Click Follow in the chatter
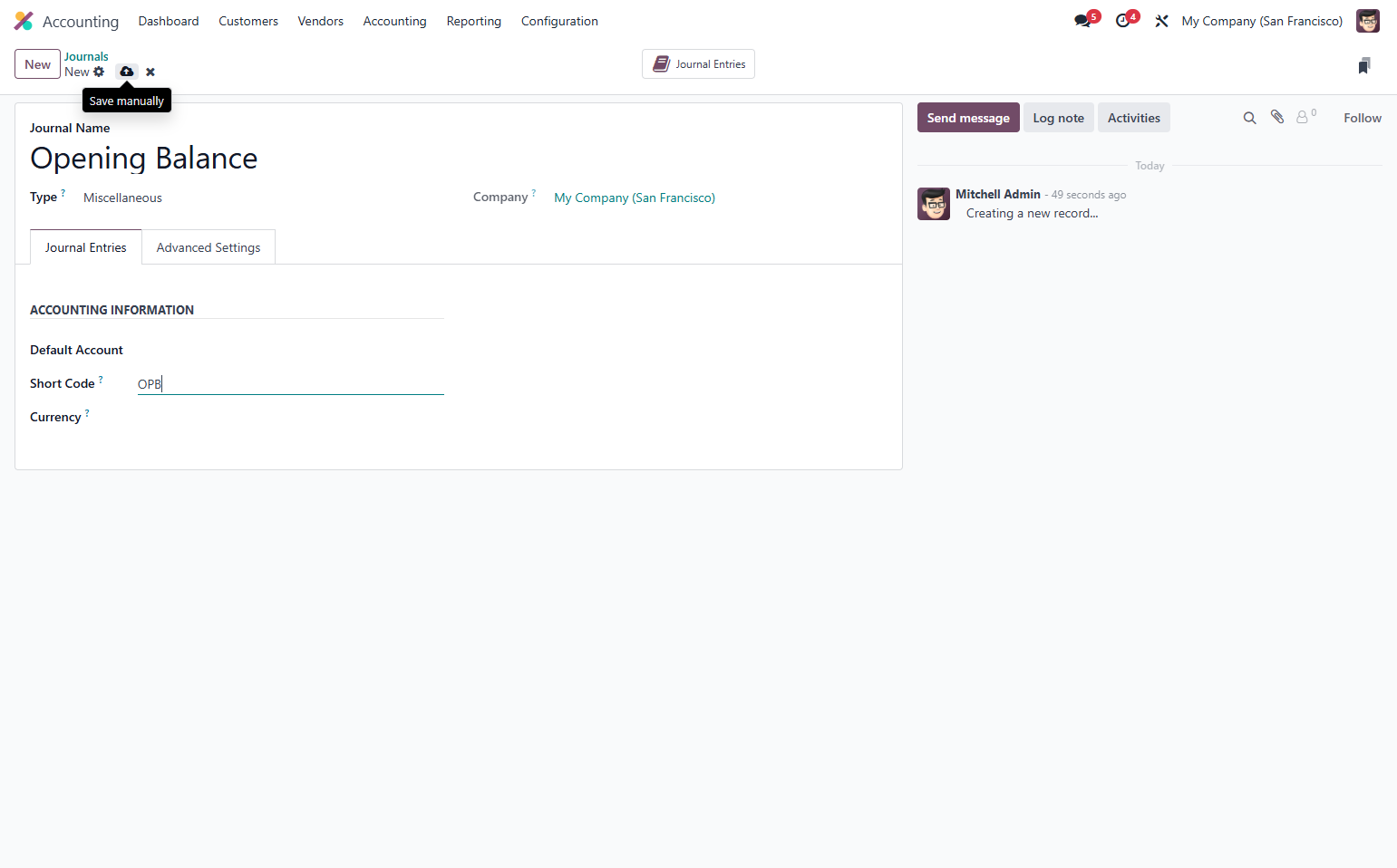This screenshot has height=868, width=1397. point(1363,118)
